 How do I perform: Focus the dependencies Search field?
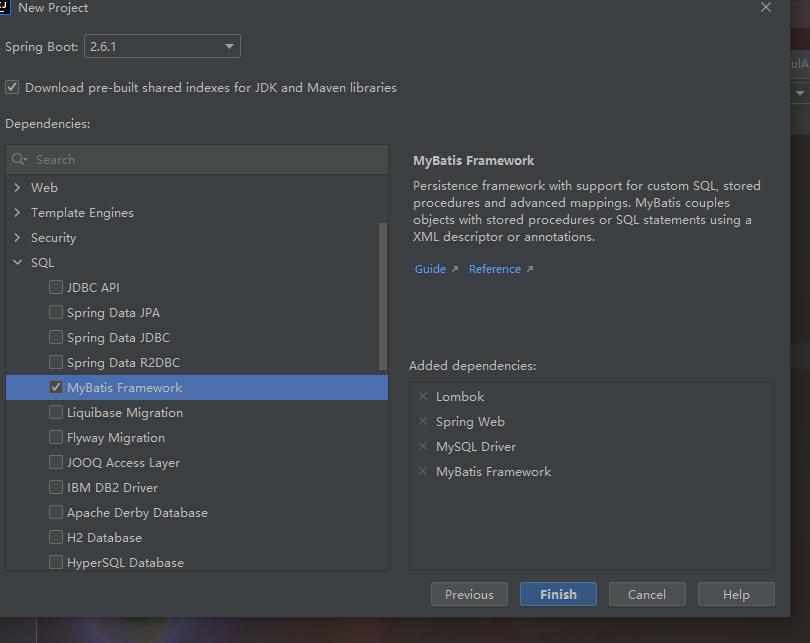pos(197,160)
